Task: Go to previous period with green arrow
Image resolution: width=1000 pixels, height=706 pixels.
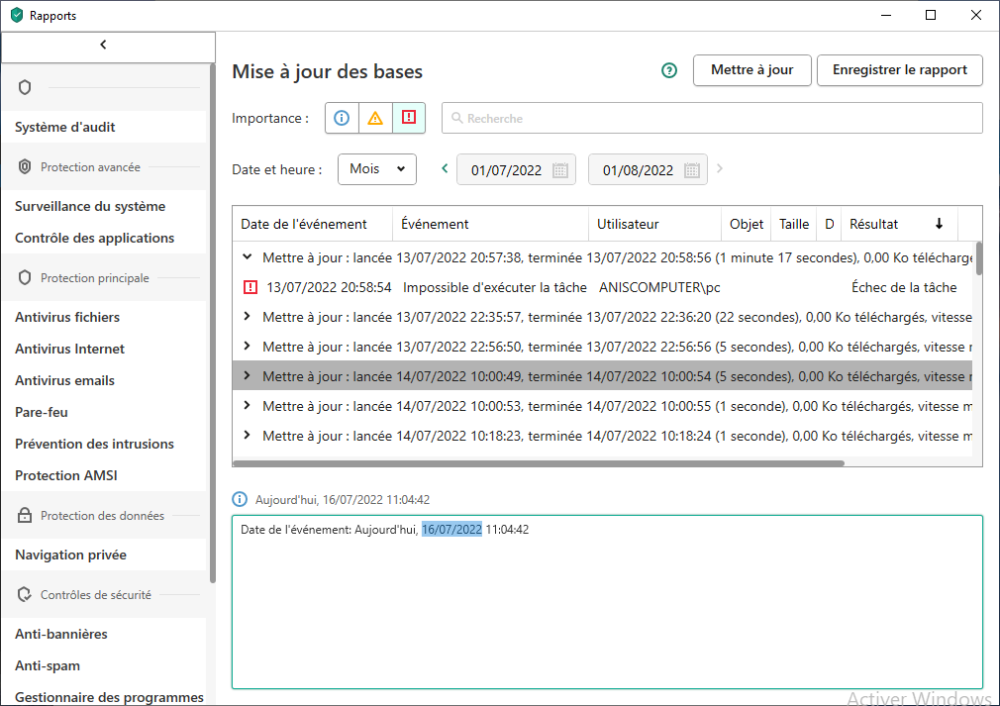Action: pos(445,168)
